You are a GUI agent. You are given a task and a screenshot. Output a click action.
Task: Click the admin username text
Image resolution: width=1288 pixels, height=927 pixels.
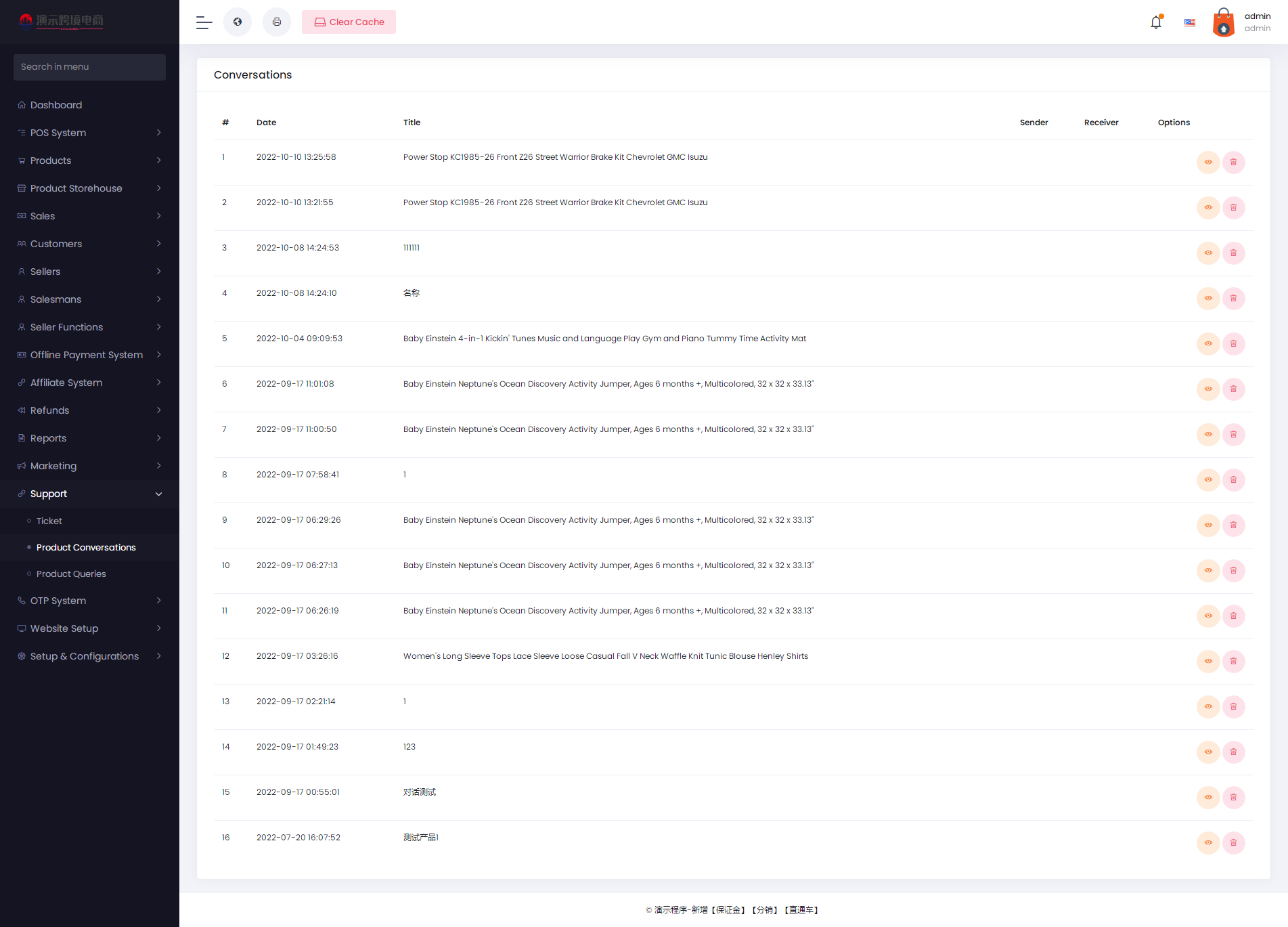(1258, 16)
